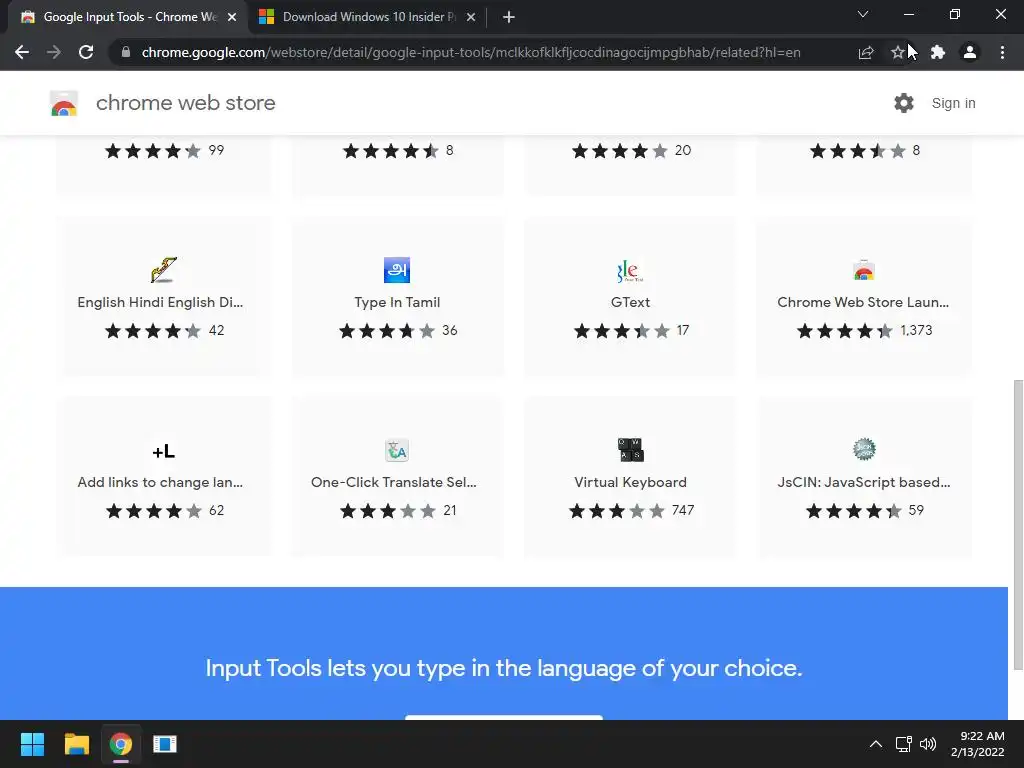Open the clock and date panel
Image resolution: width=1024 pixels, height=768 pixels.
[978, 744]
